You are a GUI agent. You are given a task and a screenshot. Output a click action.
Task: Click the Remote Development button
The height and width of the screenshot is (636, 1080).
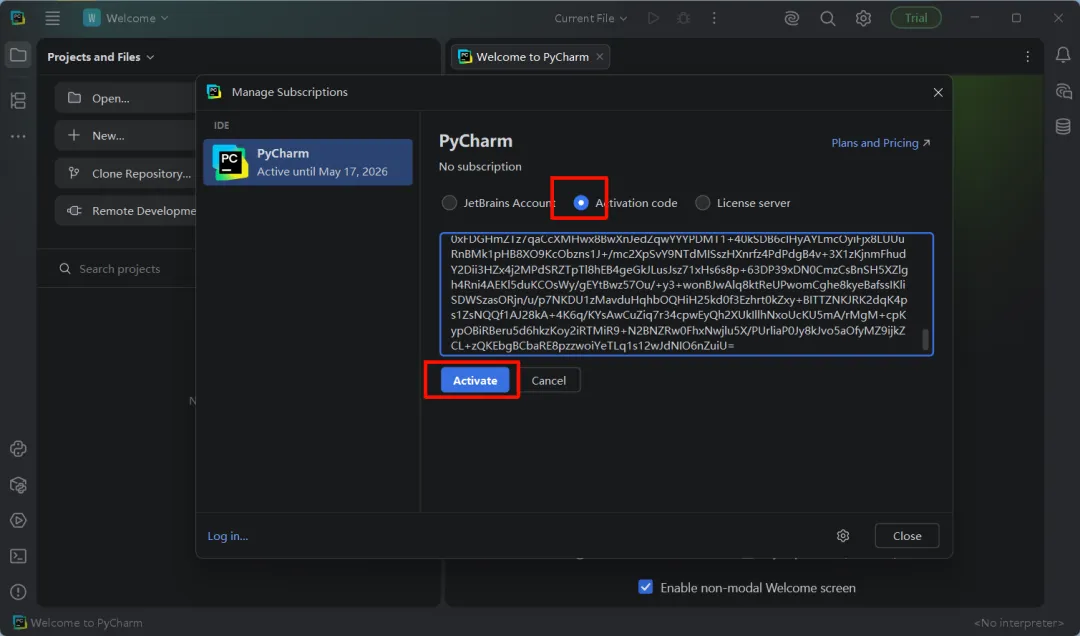point(125,210)
